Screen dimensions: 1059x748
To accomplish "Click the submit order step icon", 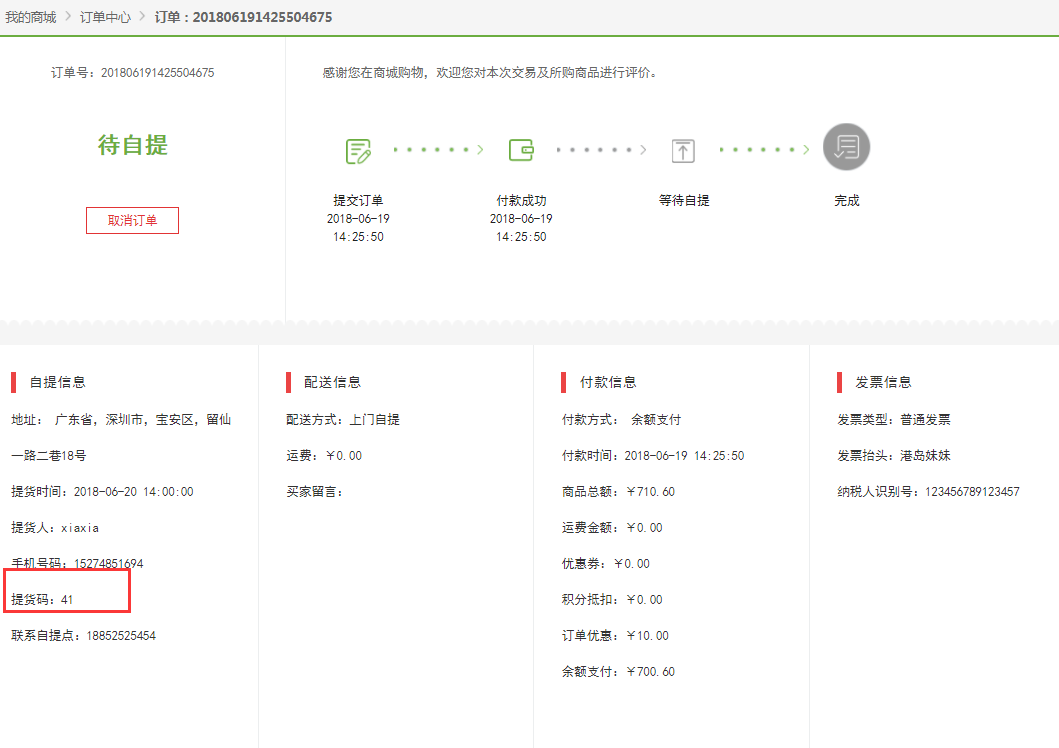I will (x=358, y=151).
